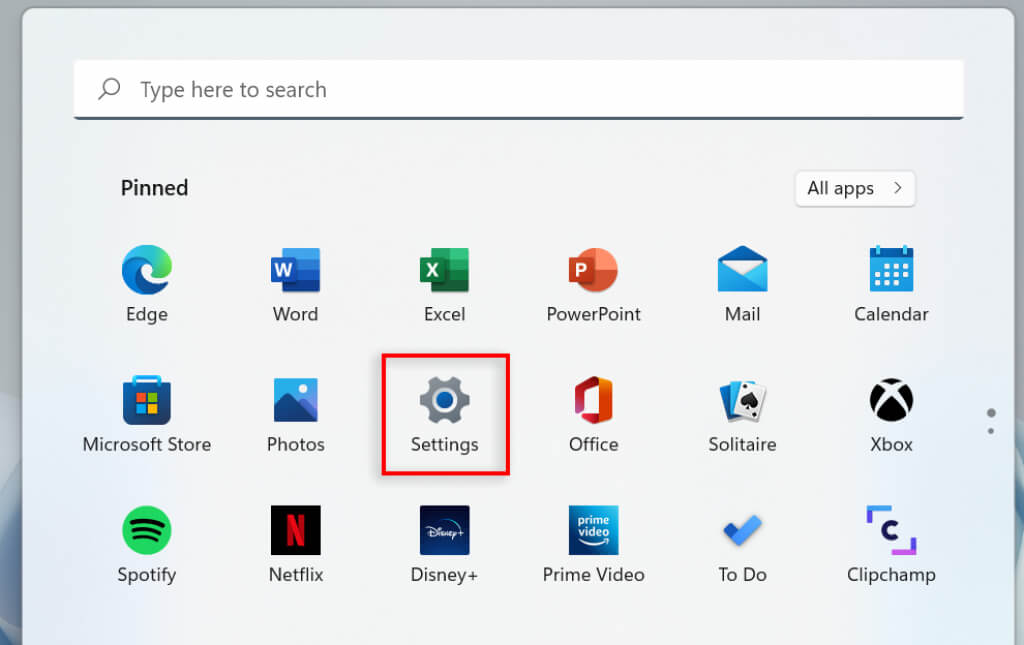Launch Word from pinned apps
Screen dimensions: 1024x645
click(x=296, y=270)
